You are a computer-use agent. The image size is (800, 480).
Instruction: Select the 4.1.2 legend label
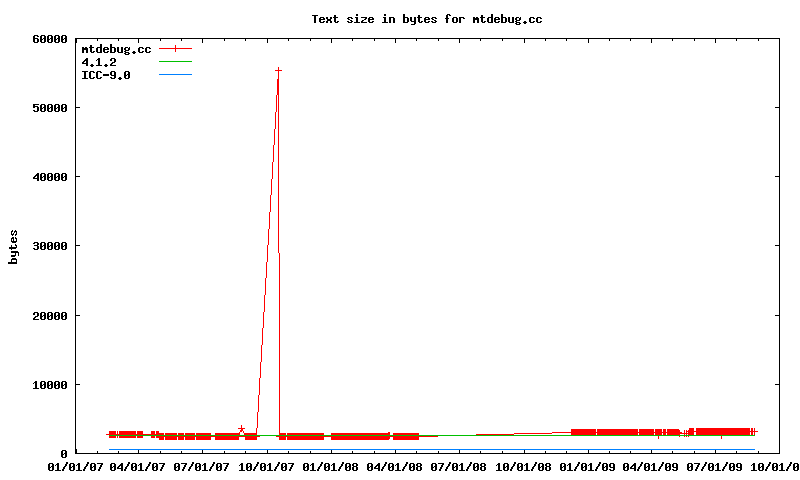pyautogui.click(x=99, y=62)
